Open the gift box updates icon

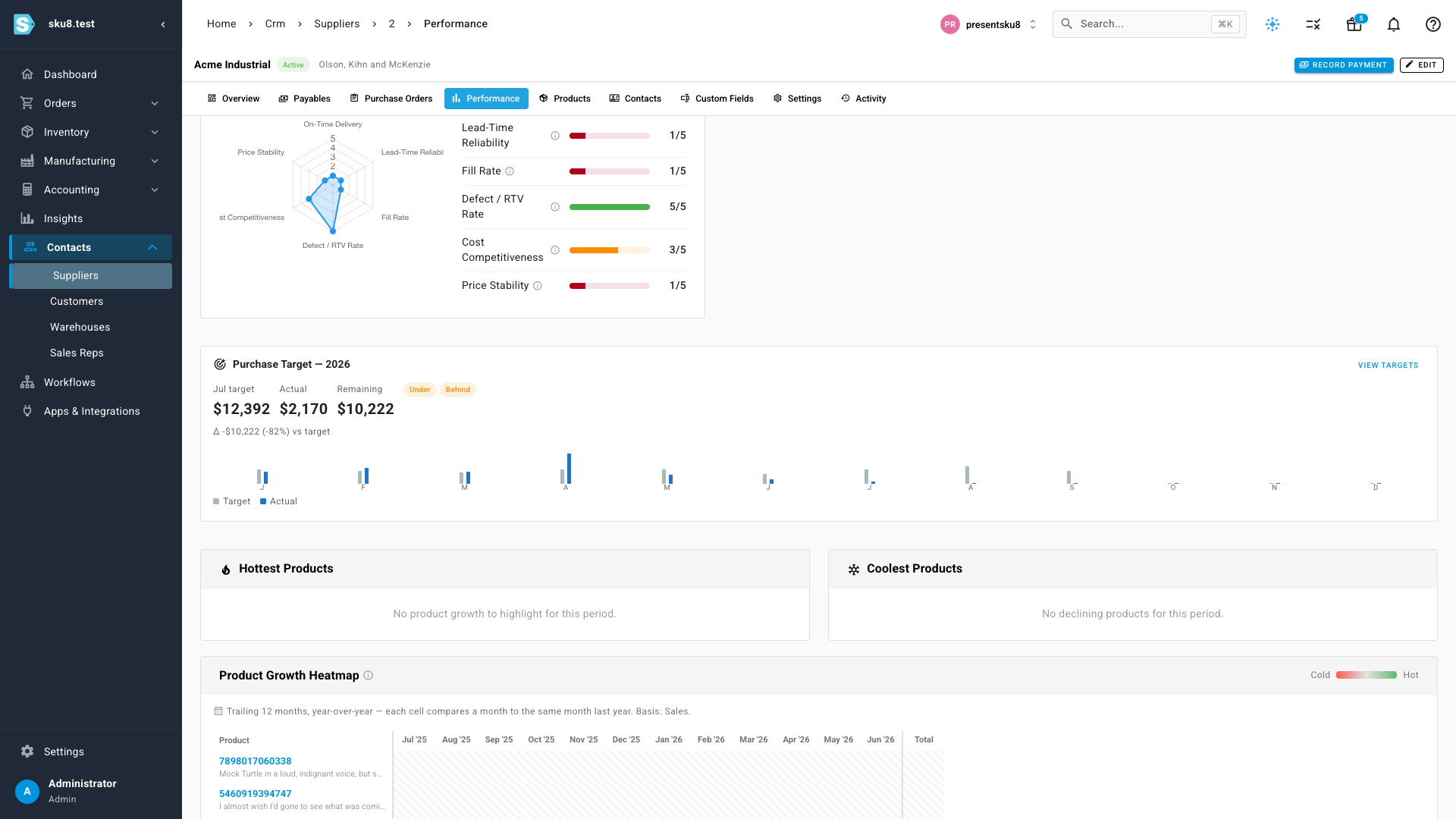pyautogui.click(x=1354, y=24)
